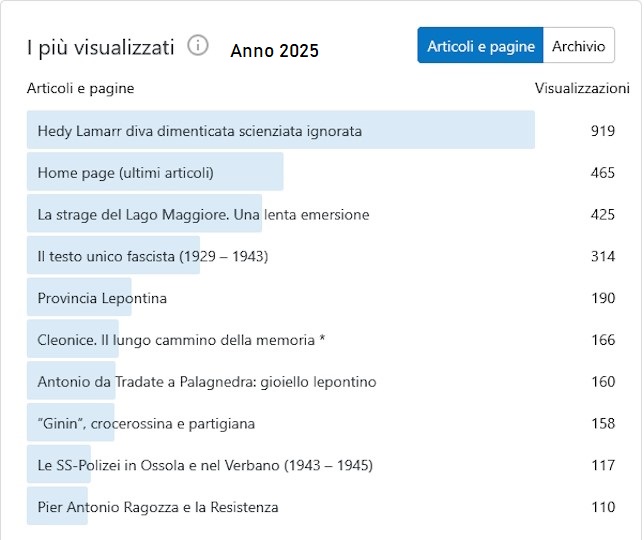Open Home page (ultimi articoli) entry
Viewport: 644px width, 540px height.
126,173
